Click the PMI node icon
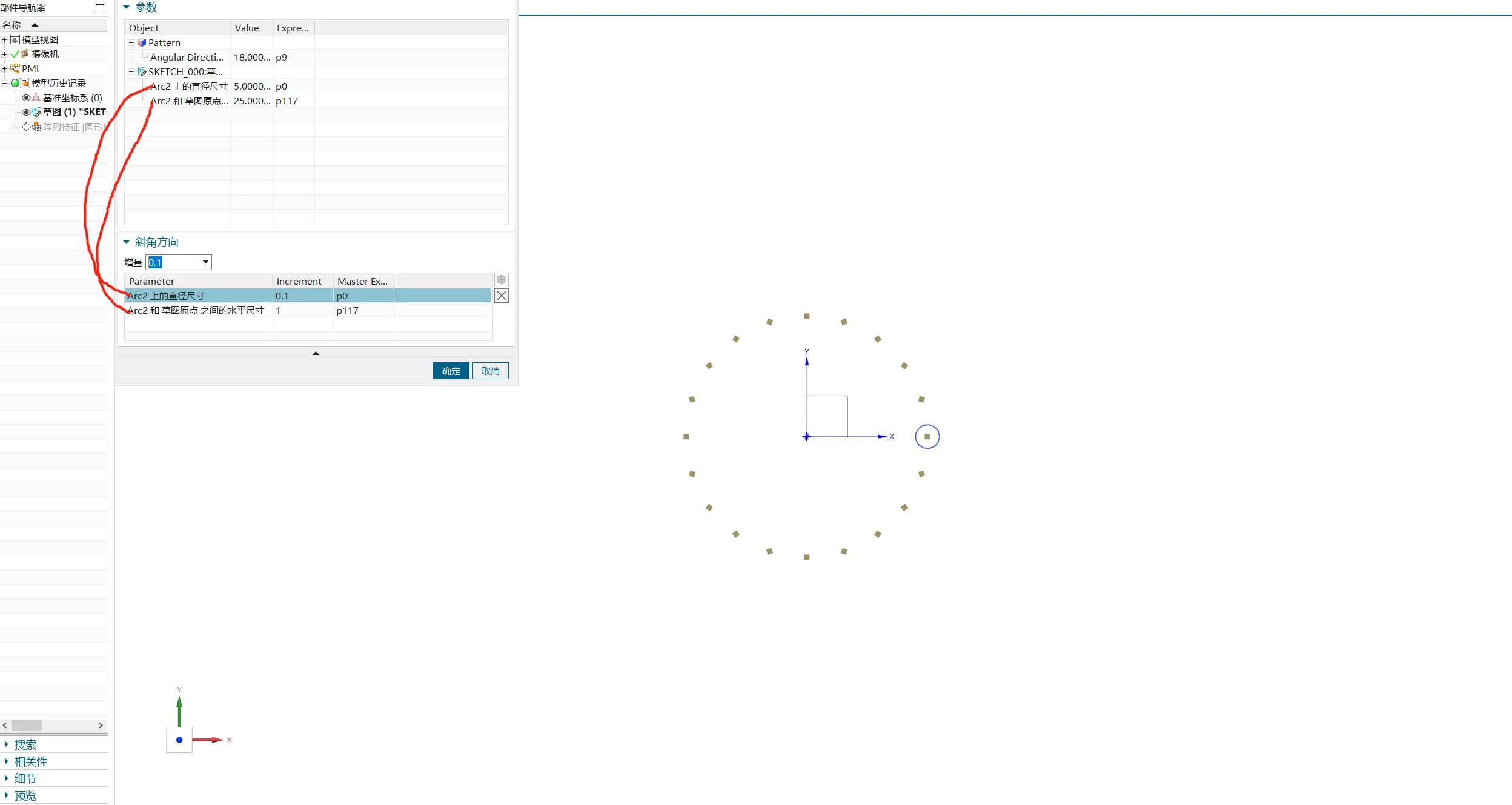 point(15,68)
